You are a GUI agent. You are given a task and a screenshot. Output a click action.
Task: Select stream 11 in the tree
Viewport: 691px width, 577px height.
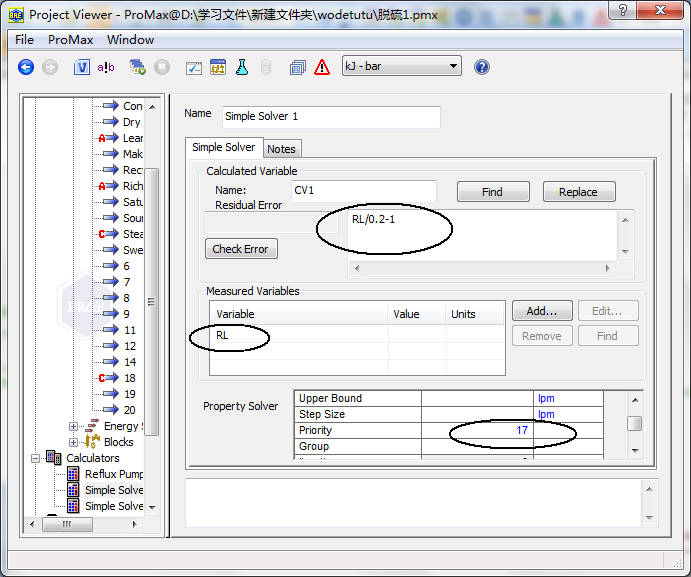(x=130, y=330)
